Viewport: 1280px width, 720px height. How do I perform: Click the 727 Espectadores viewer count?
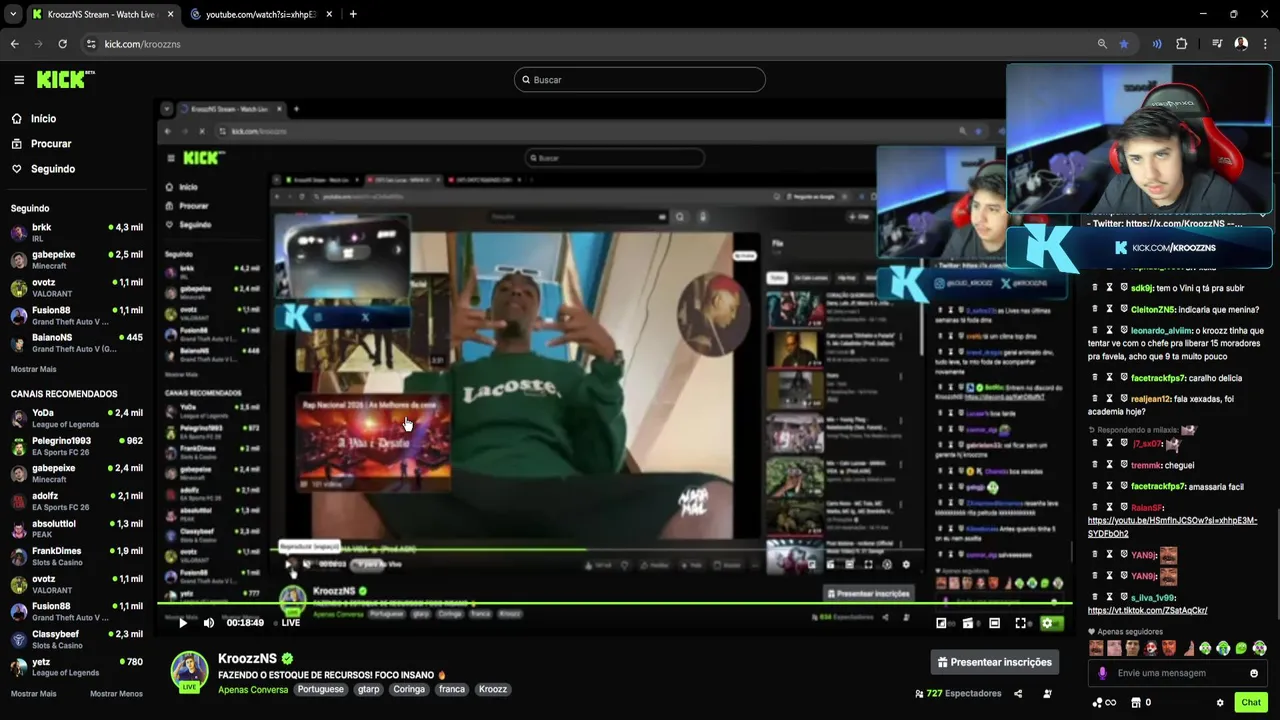click(958, 694)
